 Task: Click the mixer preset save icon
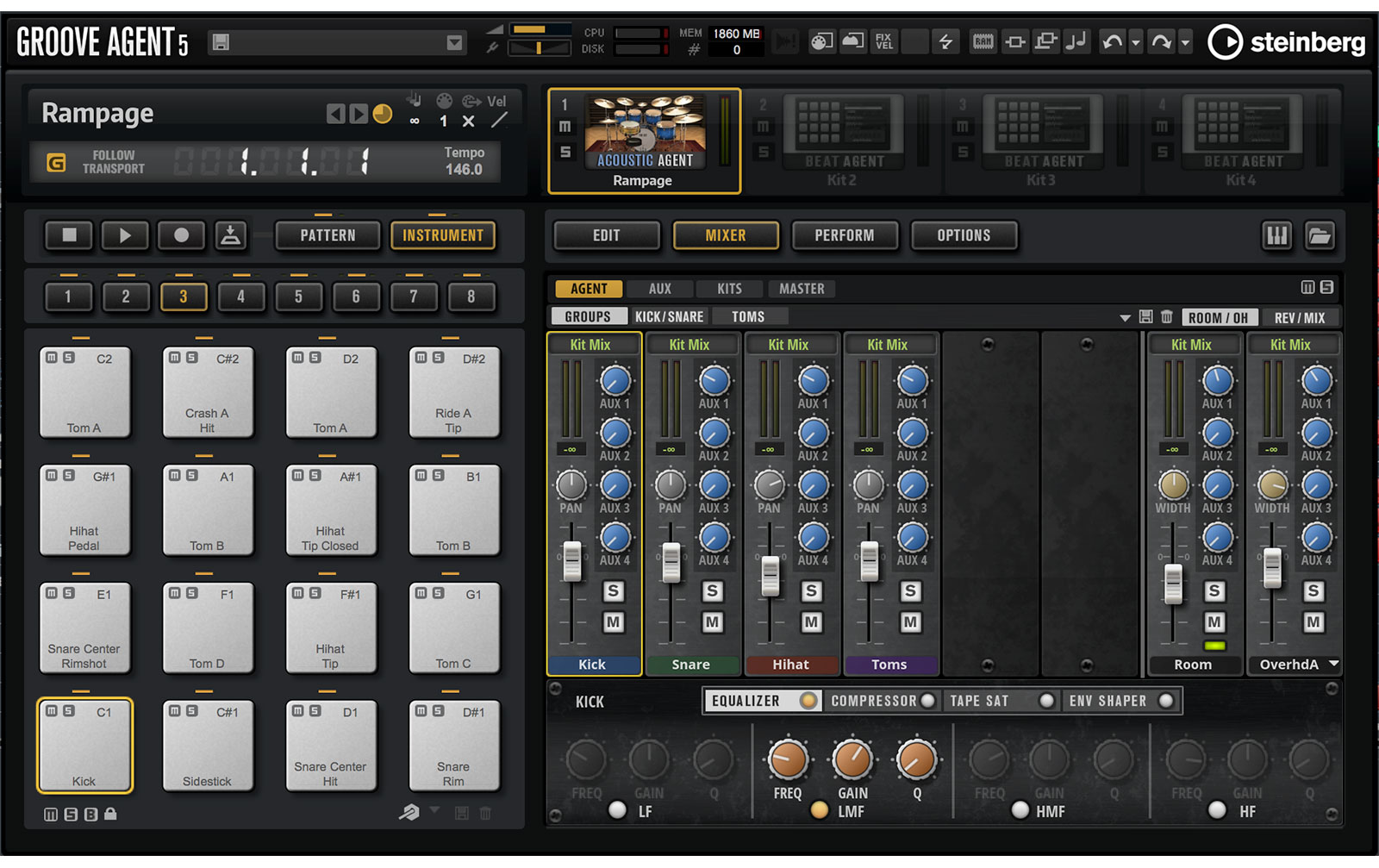1145,317
